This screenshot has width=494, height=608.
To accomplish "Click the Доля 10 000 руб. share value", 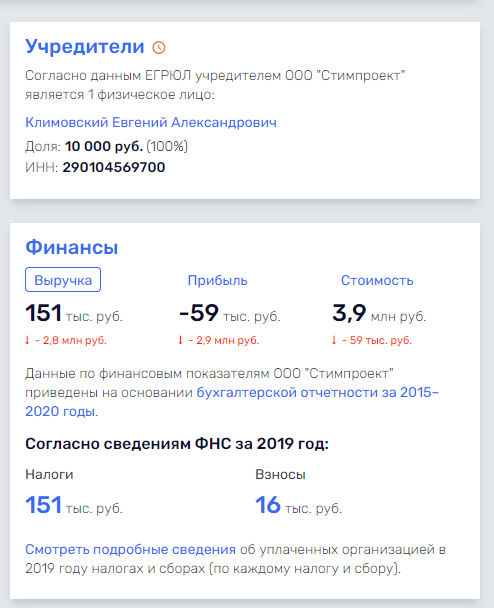I will click(x=104, y=146).
